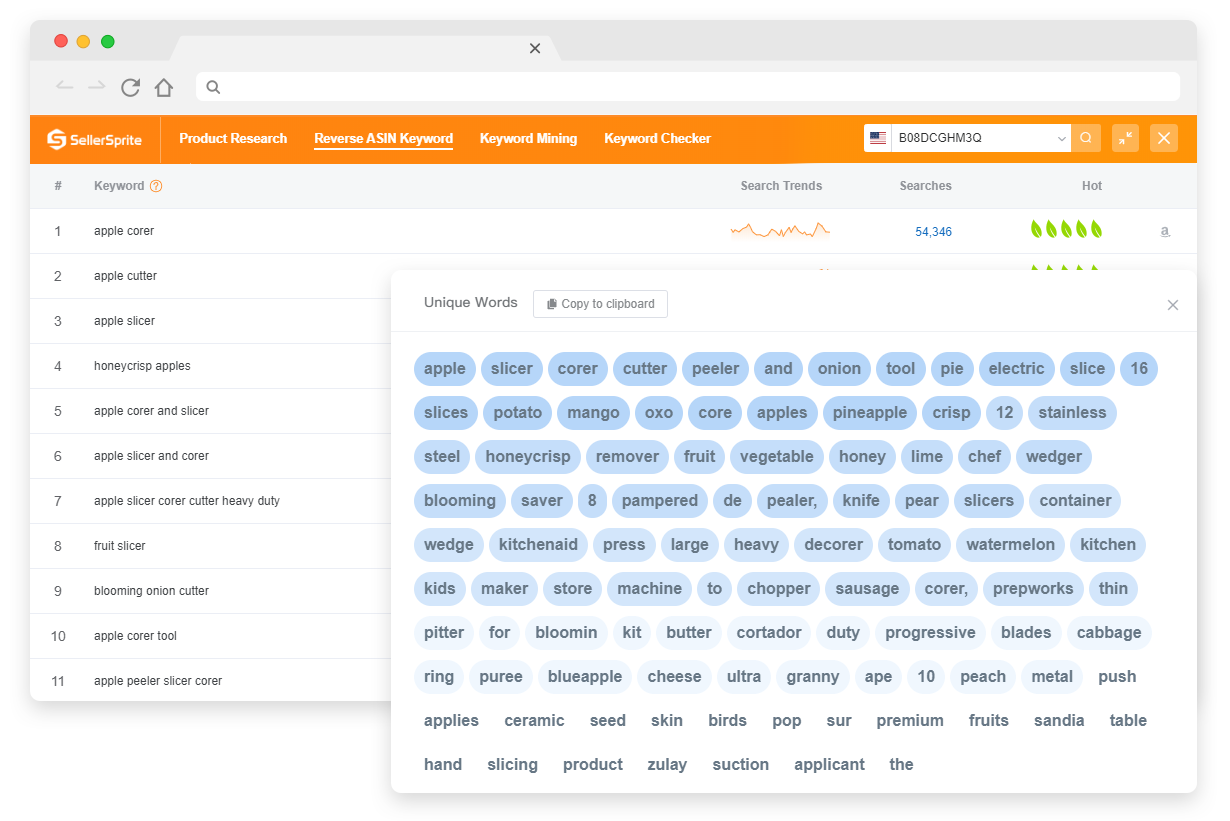1230x821 pixels.
Task: Click Copy to clipboard button
Action: (x=600, y=304)
